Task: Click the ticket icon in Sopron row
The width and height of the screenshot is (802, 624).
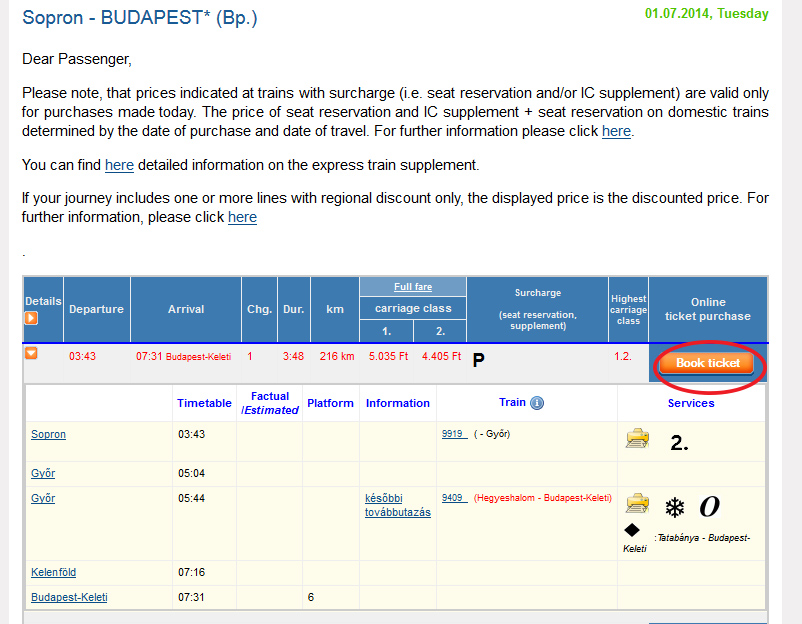Action: point(637,438)
